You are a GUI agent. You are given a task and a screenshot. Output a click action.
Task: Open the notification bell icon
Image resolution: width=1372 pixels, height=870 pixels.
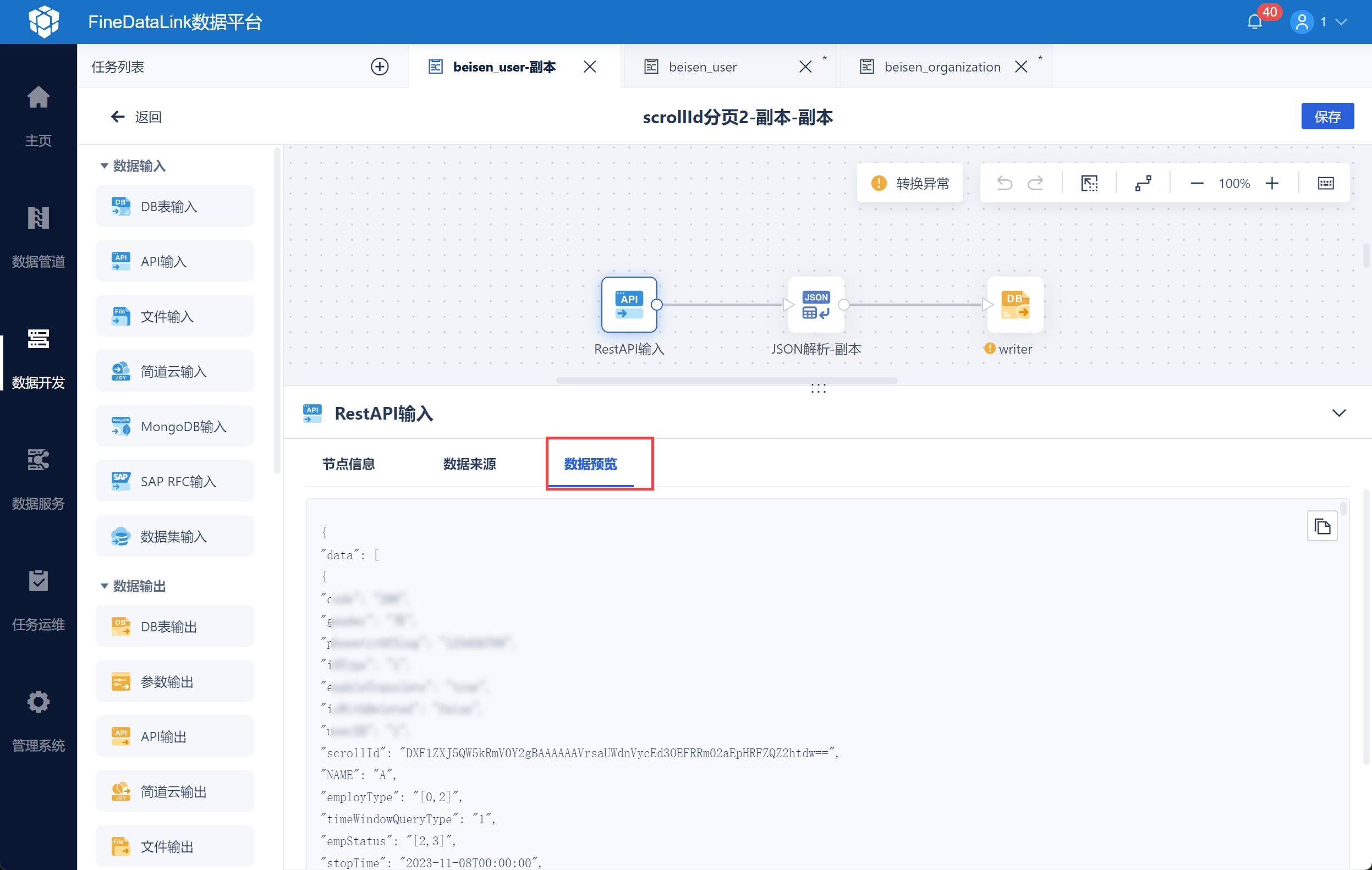point(1254,22)
